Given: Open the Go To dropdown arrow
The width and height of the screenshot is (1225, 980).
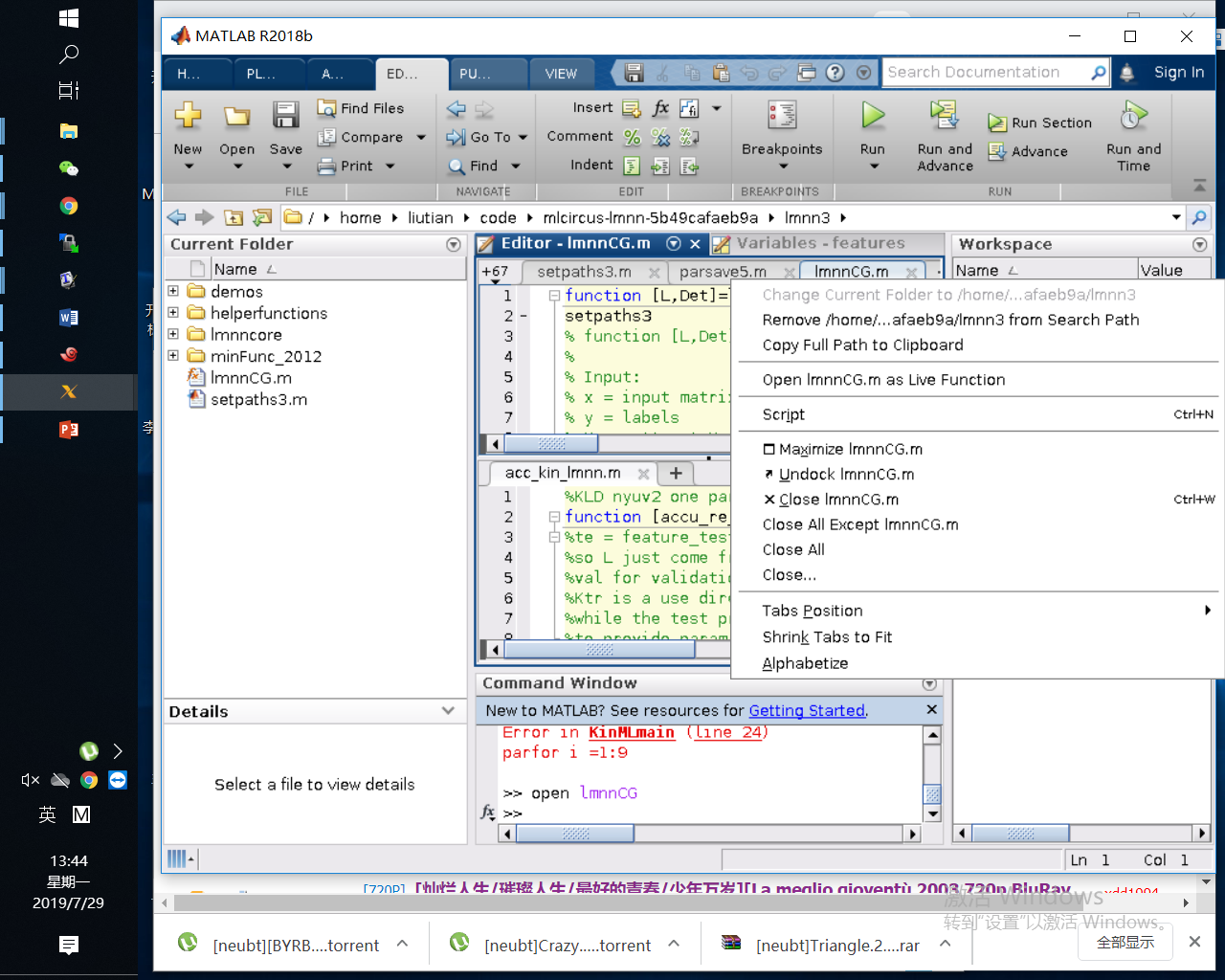Looking at the screenshot, I should click(523, 137).
